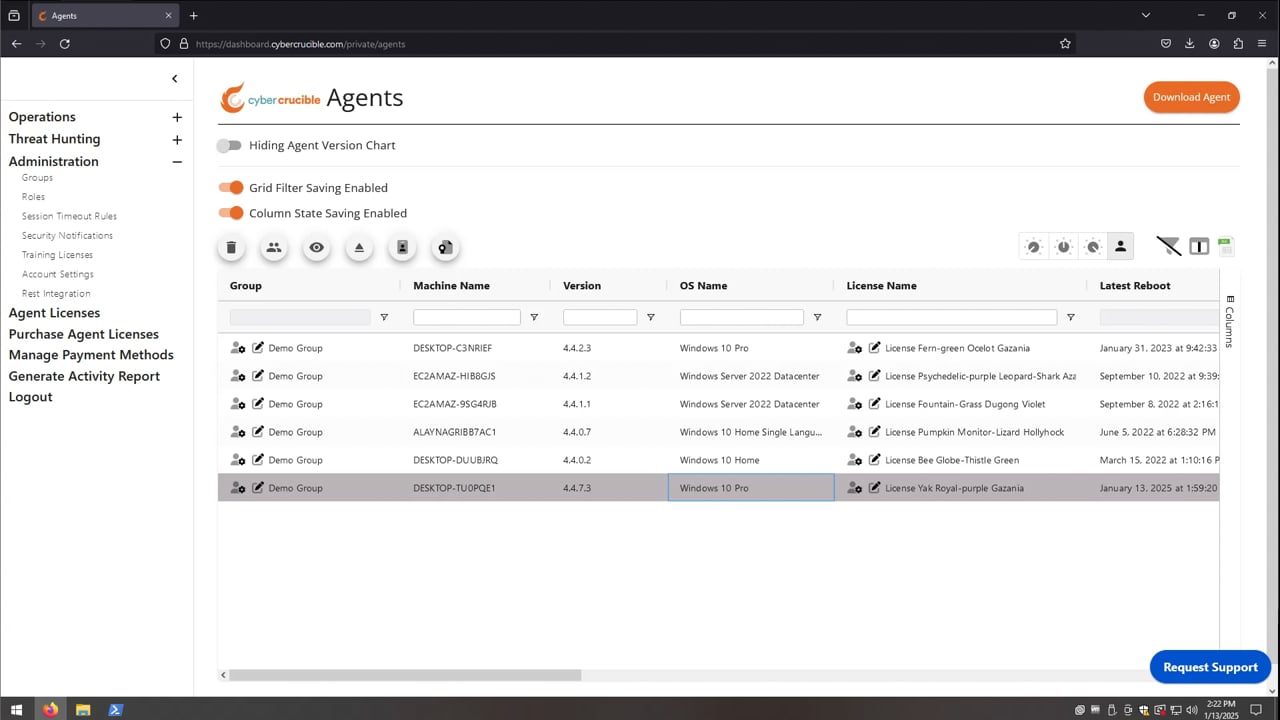The image size is (1280, 720).
Task: Click the Version filter input field
Action: (x=600, y=317)
